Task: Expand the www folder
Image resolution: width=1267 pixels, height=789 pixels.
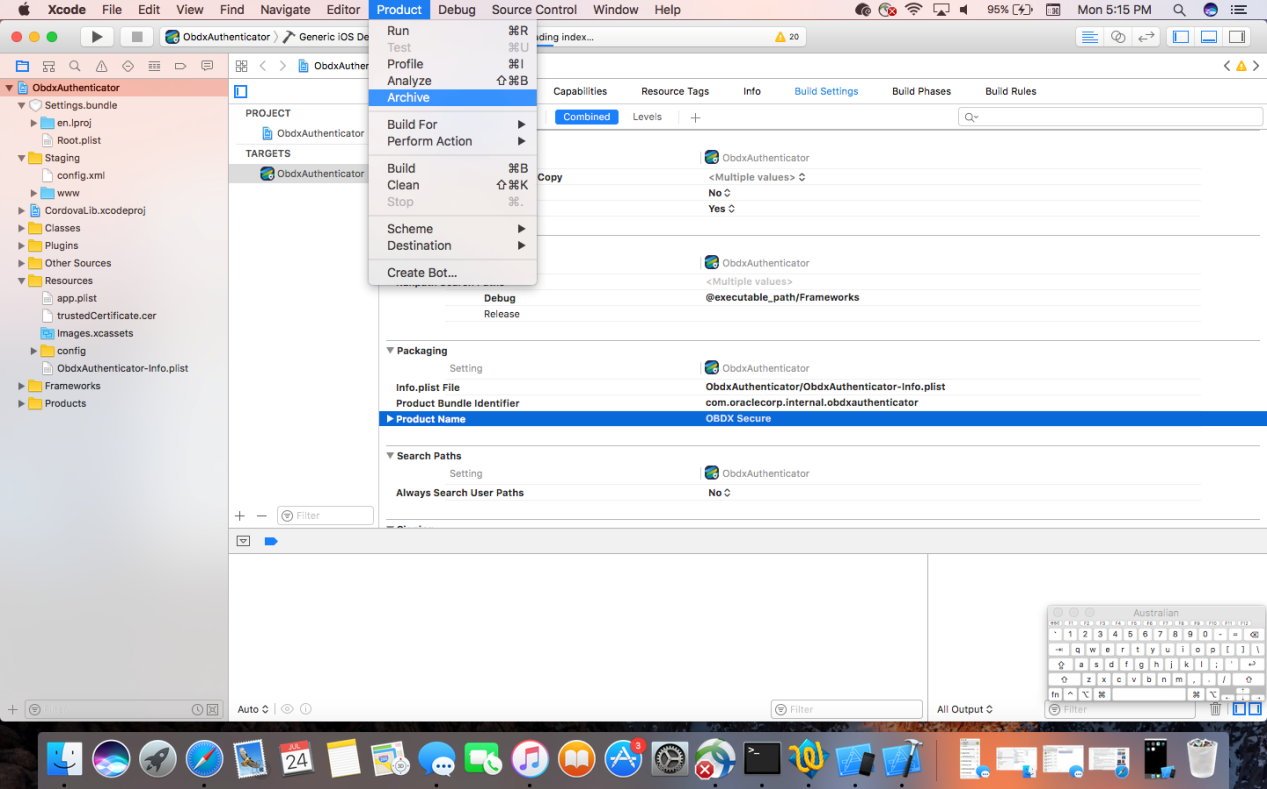Action: tap(34, 193)
